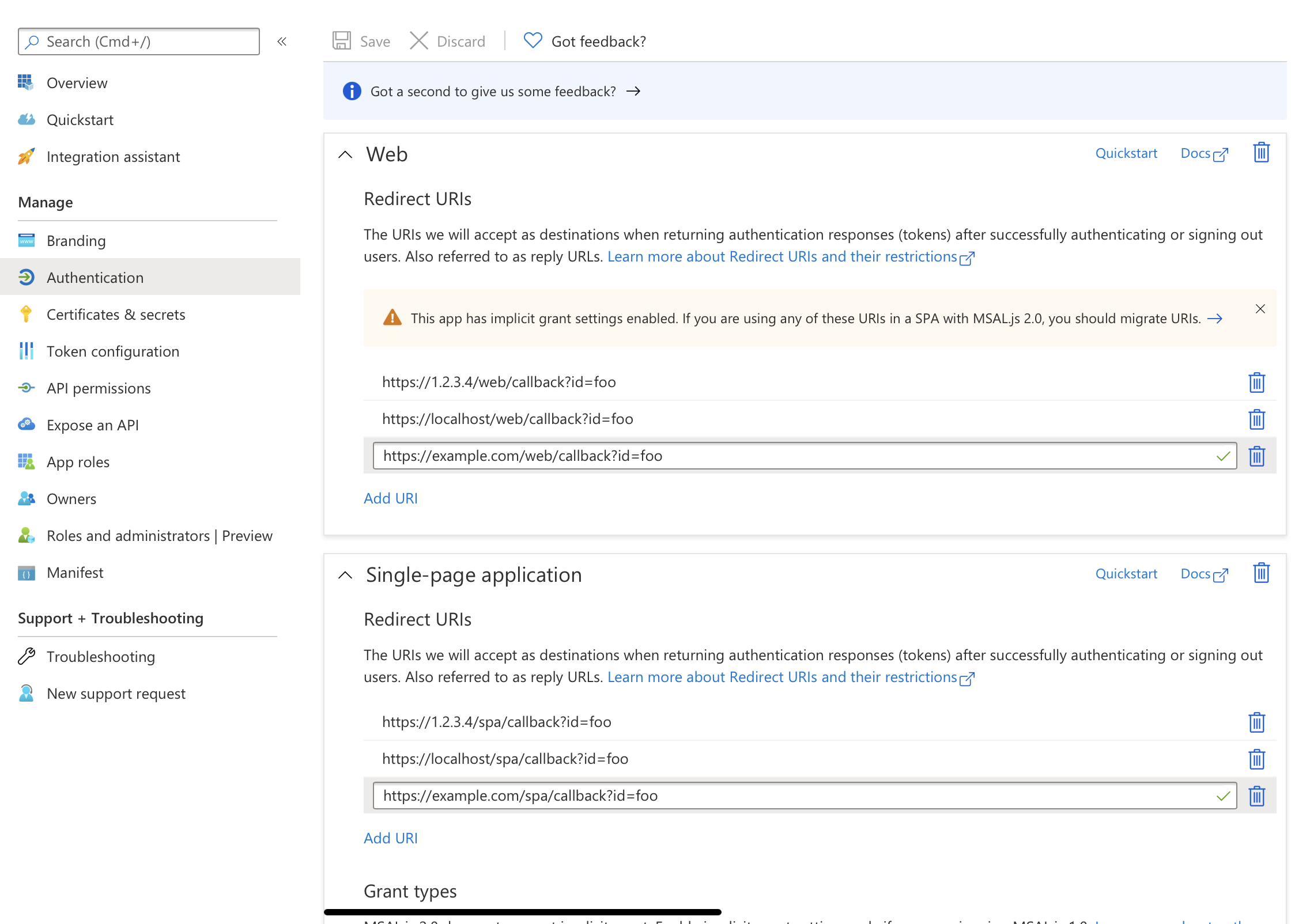Switch to the Branding page
Screen dimensions: 1310x924
75,240
